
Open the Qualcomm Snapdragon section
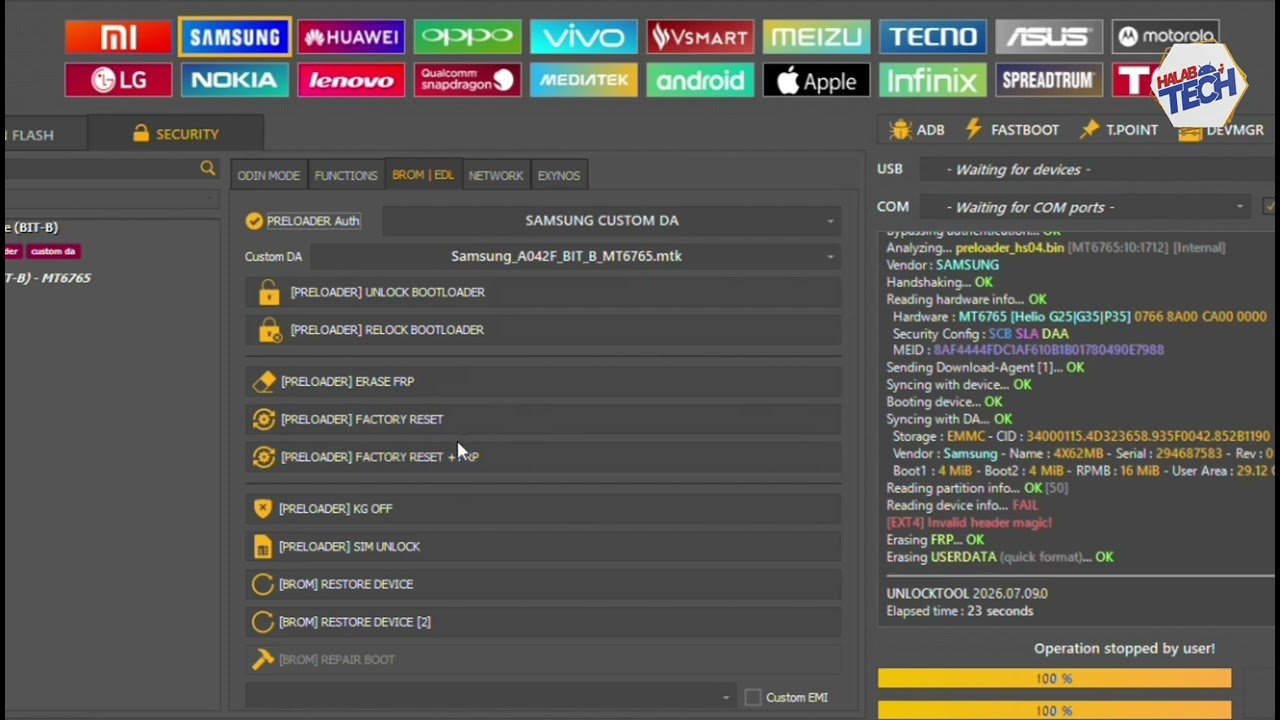[x=467, y=80]
